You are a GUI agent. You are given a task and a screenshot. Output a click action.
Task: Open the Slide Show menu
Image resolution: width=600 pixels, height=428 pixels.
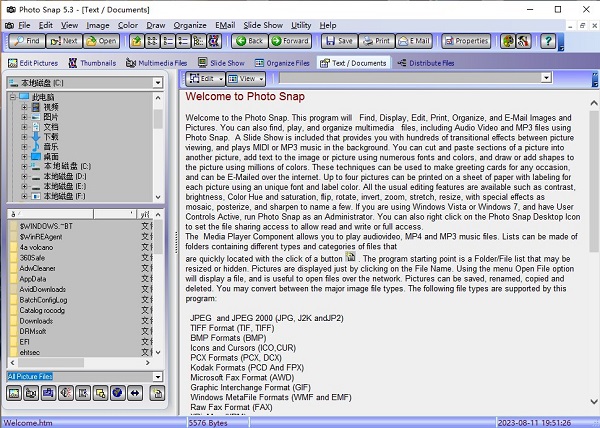(263, 25)
